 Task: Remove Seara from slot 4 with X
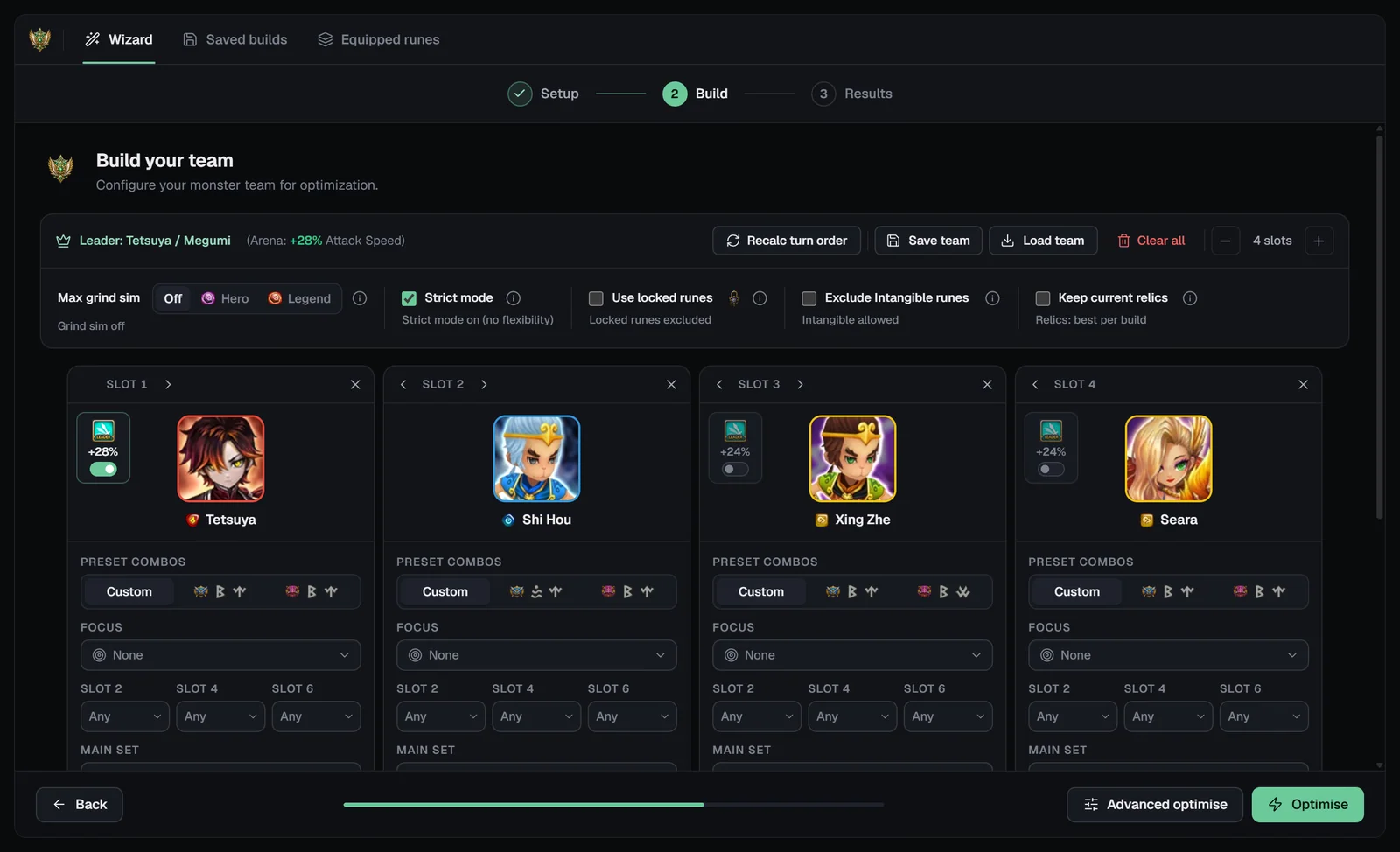click(1303, 384)
